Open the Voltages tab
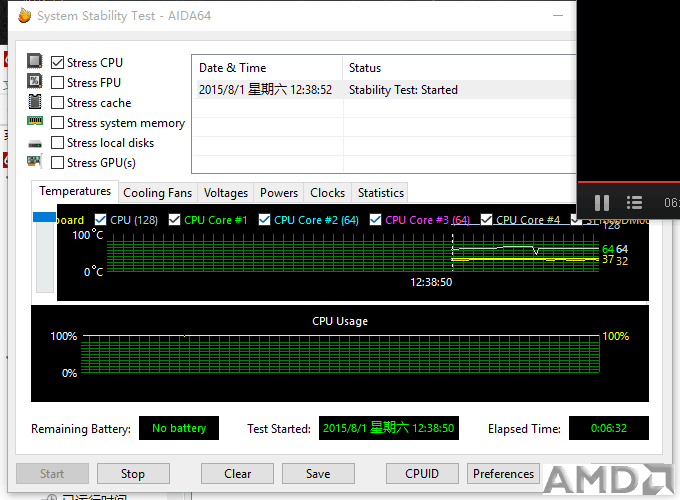Image resolution: width=680 pixels, height=500 pixels. pos(226,193)
